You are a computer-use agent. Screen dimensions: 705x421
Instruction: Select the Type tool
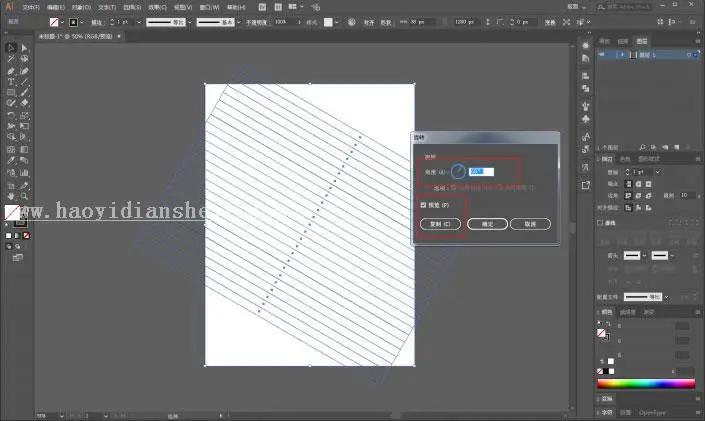11,82
